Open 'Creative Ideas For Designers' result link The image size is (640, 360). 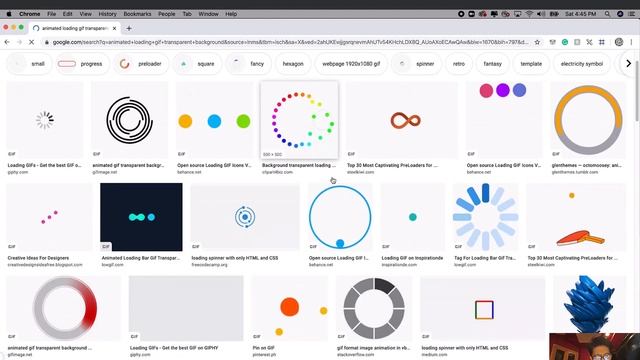click(38, 258)
